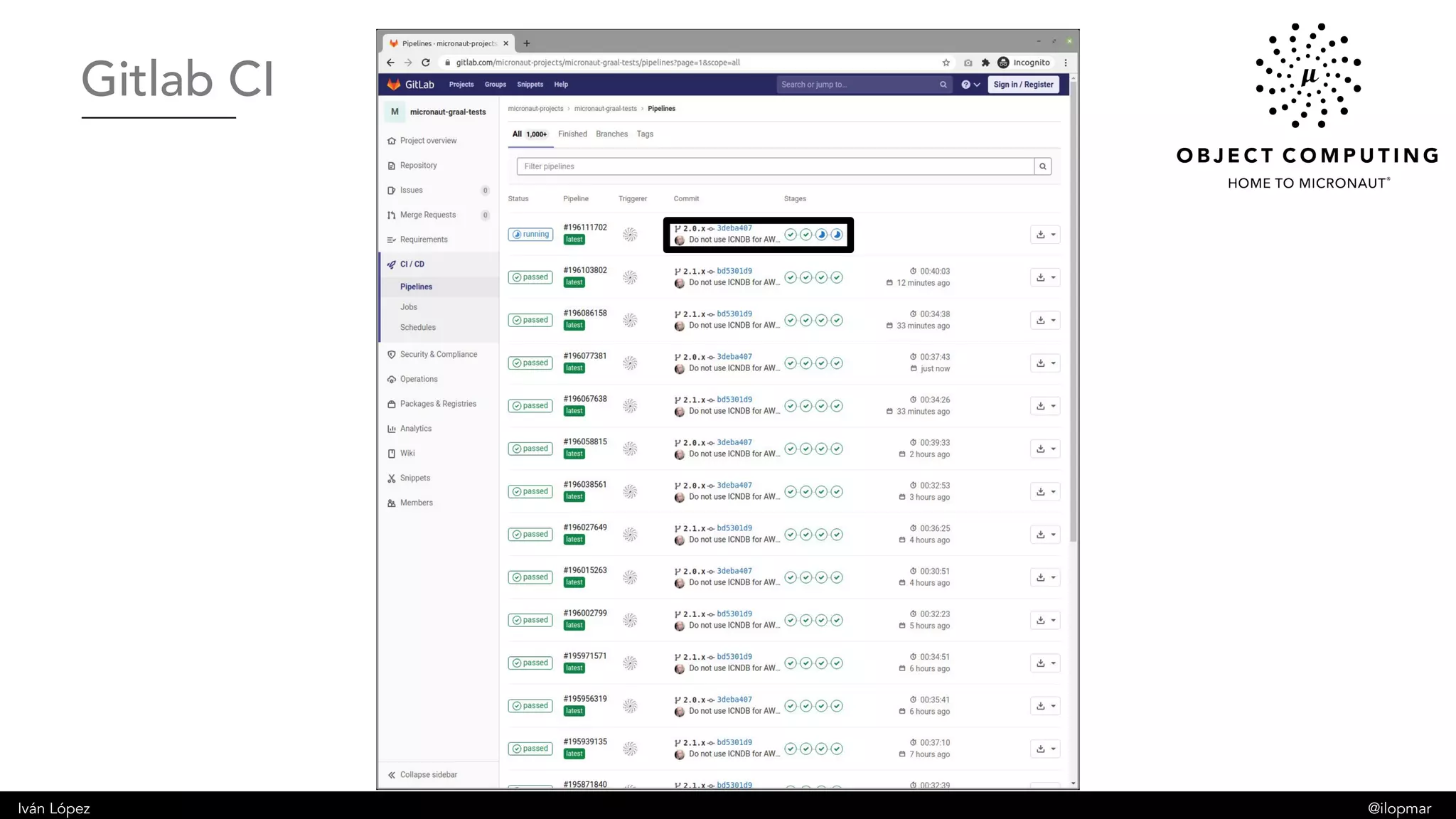Open the Groups menu in navbar
This screenshot has width=1456, height=819.
click(496, 85)
